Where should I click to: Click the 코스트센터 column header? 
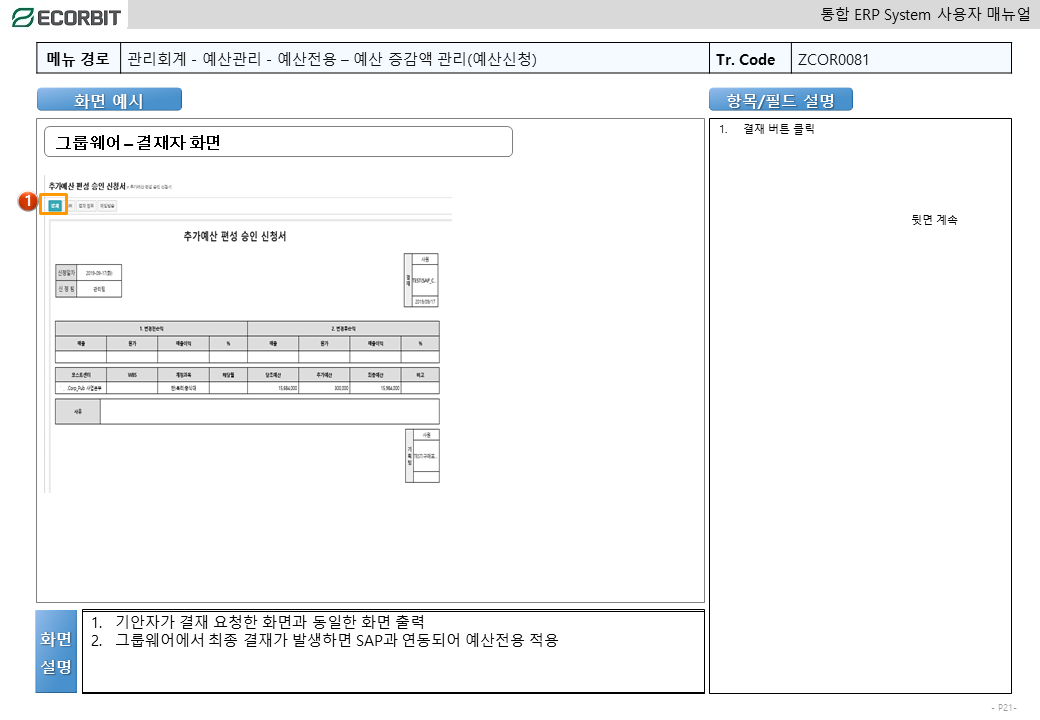[x=80, y=374]
